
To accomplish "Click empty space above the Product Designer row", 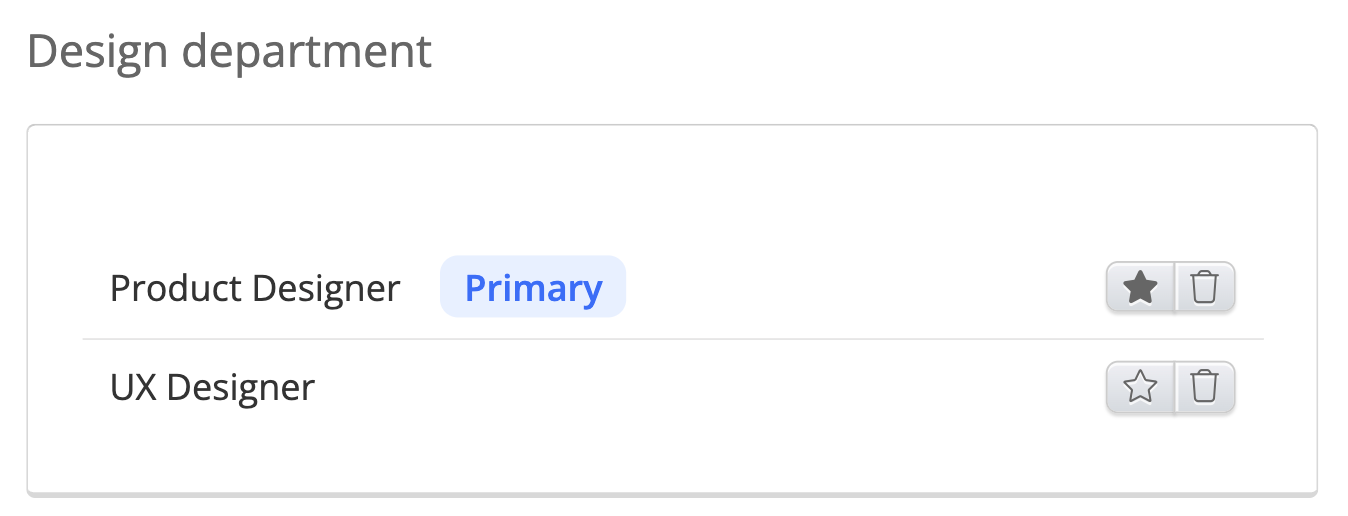I will [672, 190].
